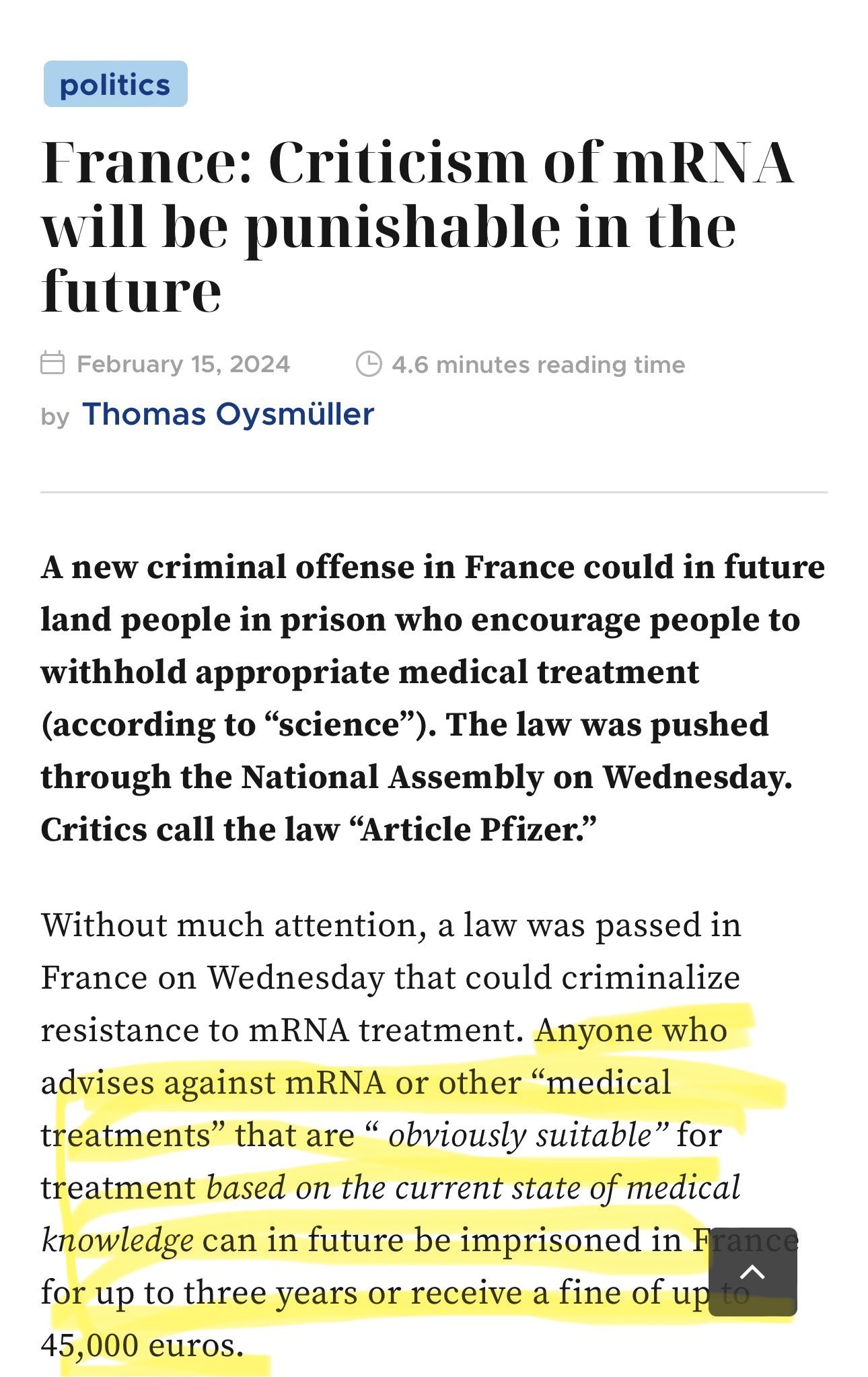Click the calendar icon beside the date
Screen dimensions: 868x1377
pyautogui.click(x=55, y=363)
